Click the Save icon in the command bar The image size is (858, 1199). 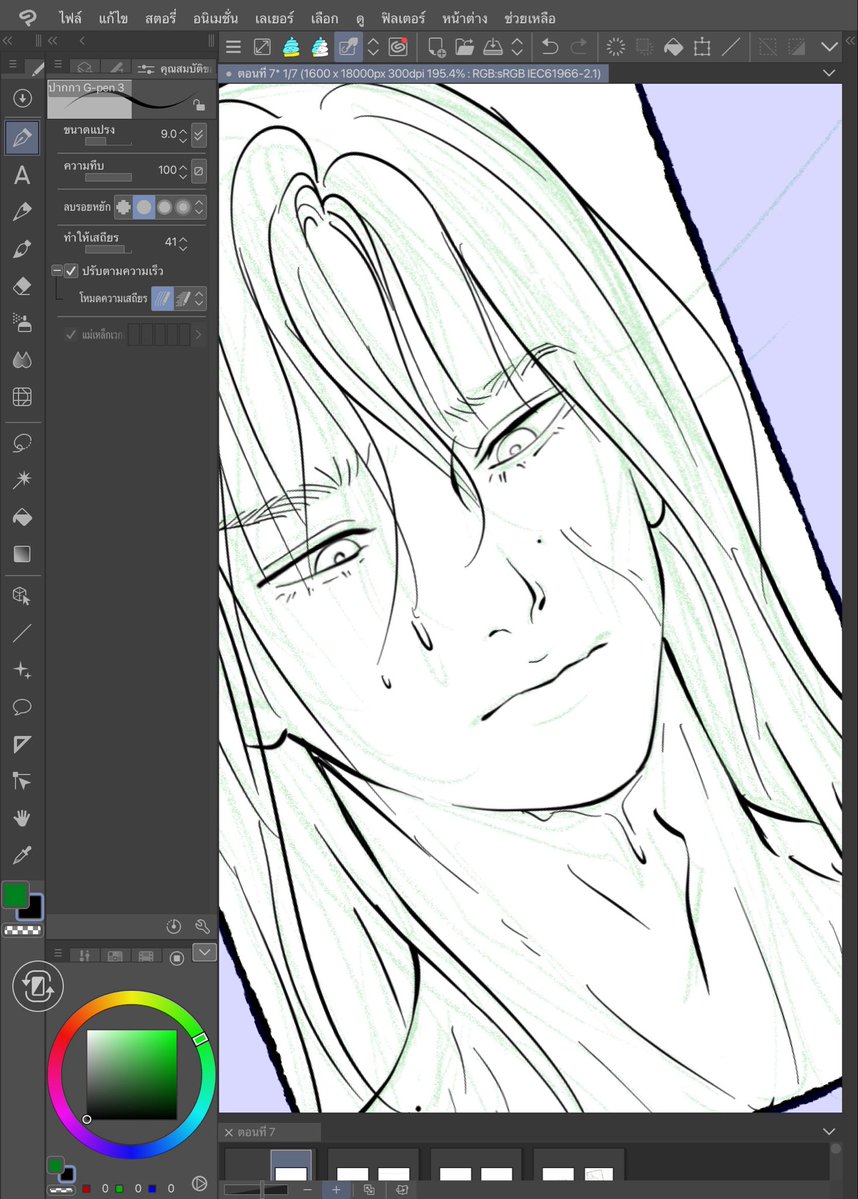pyautogui.click(x=493, y=47)
